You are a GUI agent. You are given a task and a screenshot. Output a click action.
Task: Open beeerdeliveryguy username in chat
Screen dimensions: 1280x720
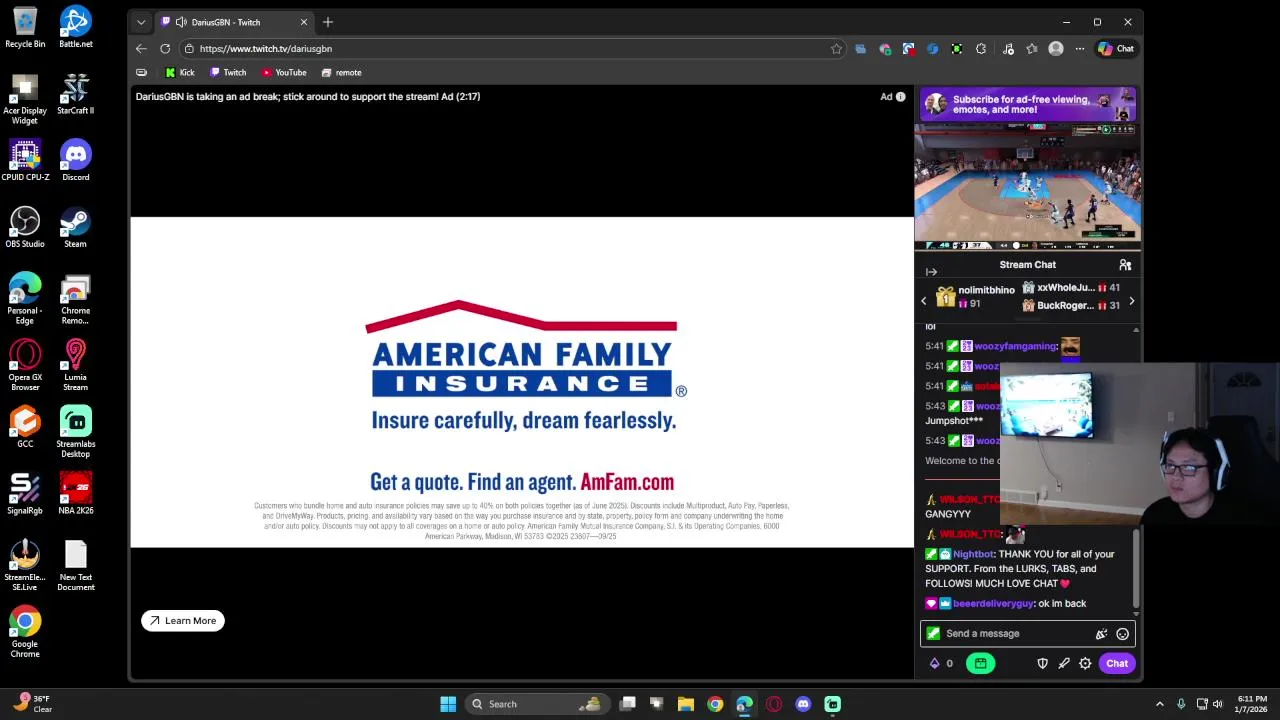point(993,604)
